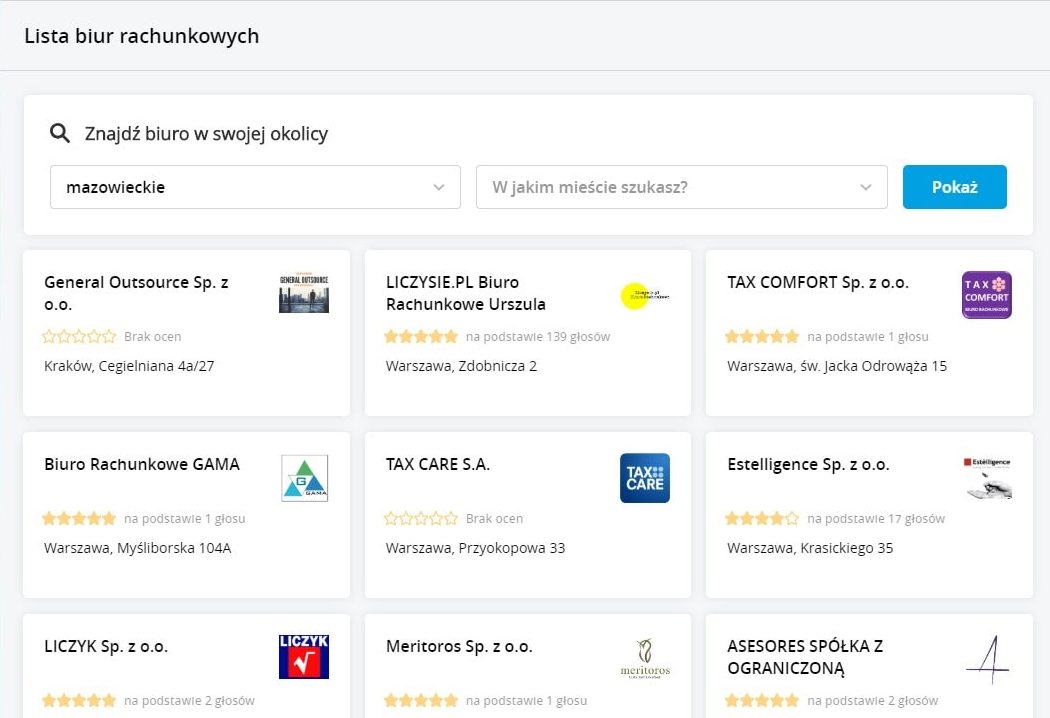Click the Pokaż button
Image resolution: width=1050 pixels, height=718 pixels.
coord(954,187)
